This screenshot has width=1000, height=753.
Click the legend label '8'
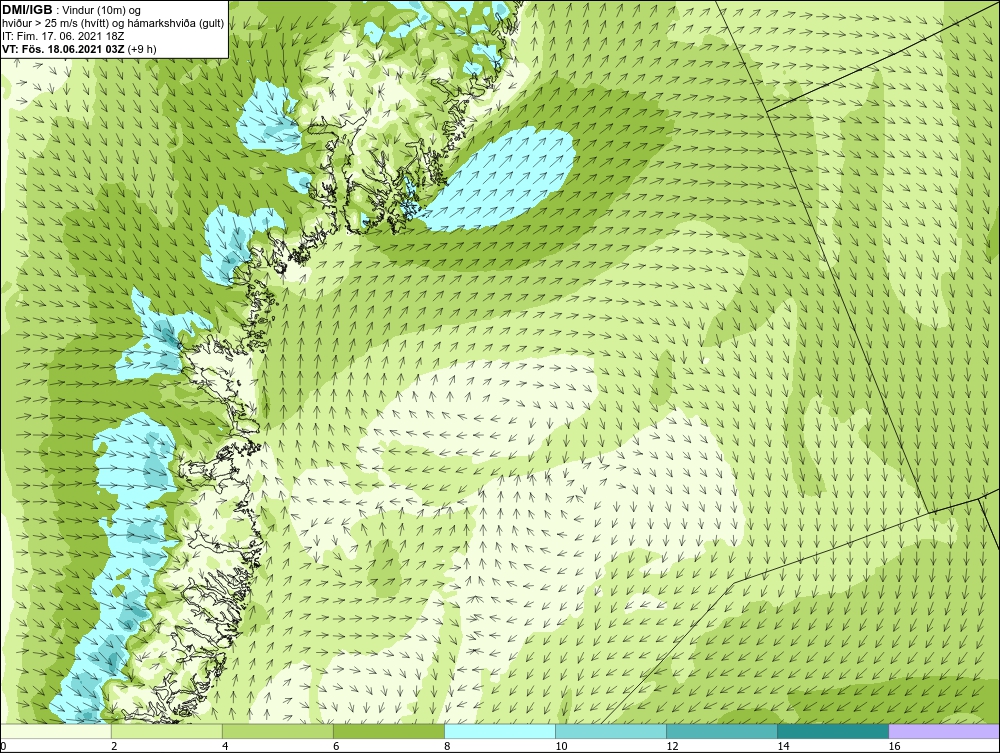click(x=447, y=746)
